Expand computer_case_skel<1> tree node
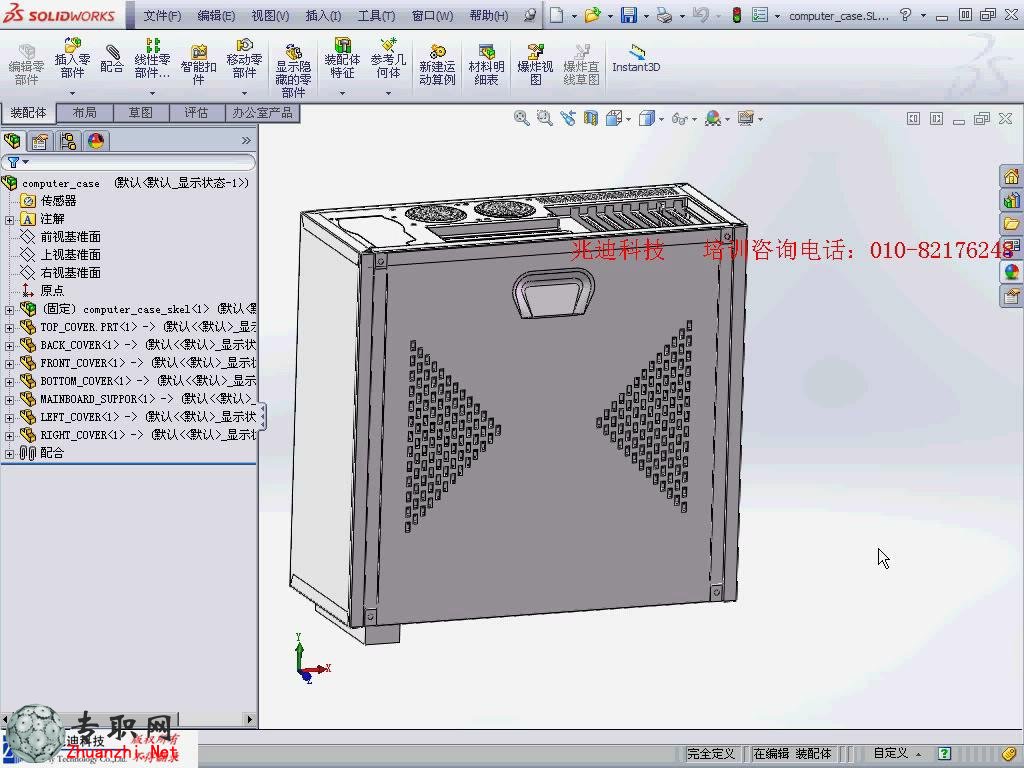 click(9, 310)
